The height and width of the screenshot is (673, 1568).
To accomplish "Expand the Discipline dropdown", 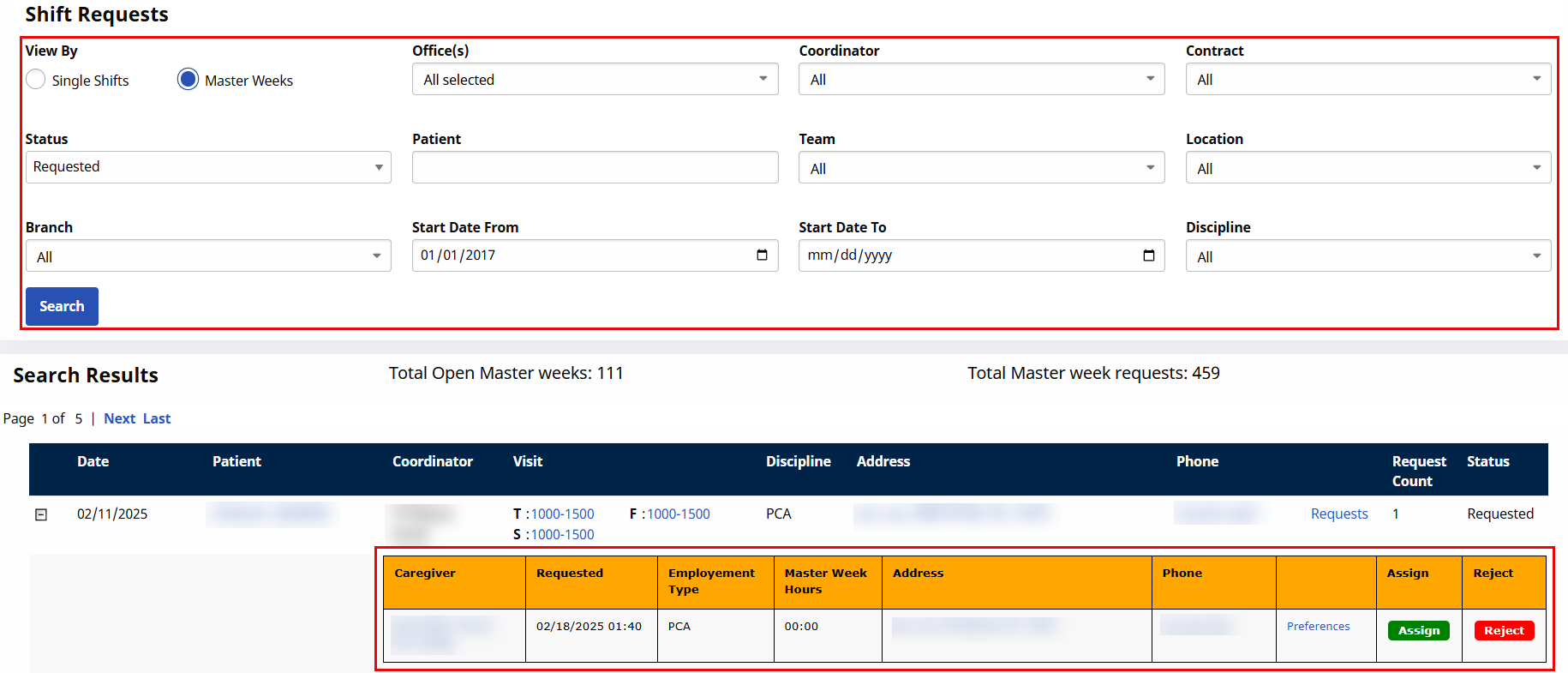I will pos(1368,256).
